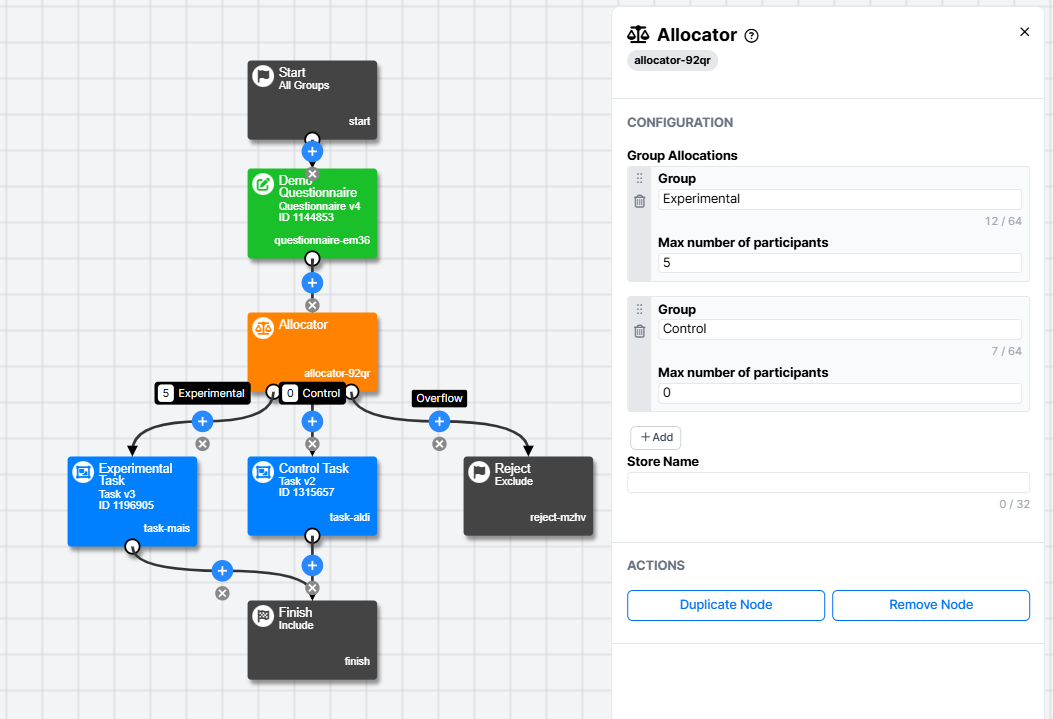
Task: Click the Allocator node scales icon
Action: pyautogui.click(x=263, y=328)
